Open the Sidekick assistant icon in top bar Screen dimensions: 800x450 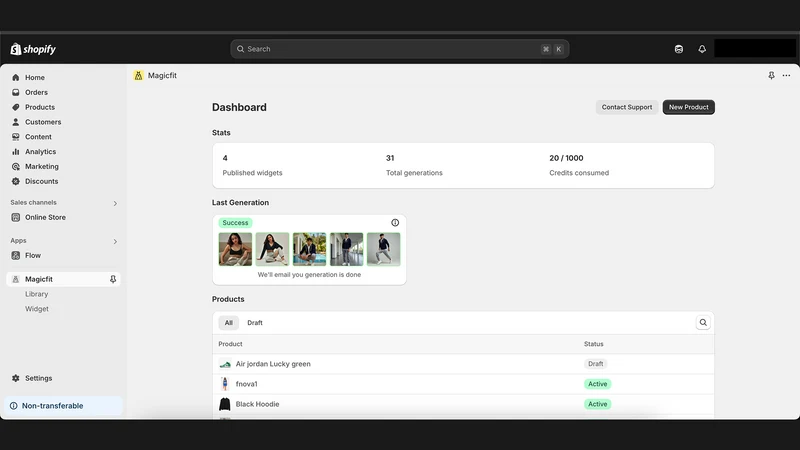pyautogui.click(x=679, y=49)
